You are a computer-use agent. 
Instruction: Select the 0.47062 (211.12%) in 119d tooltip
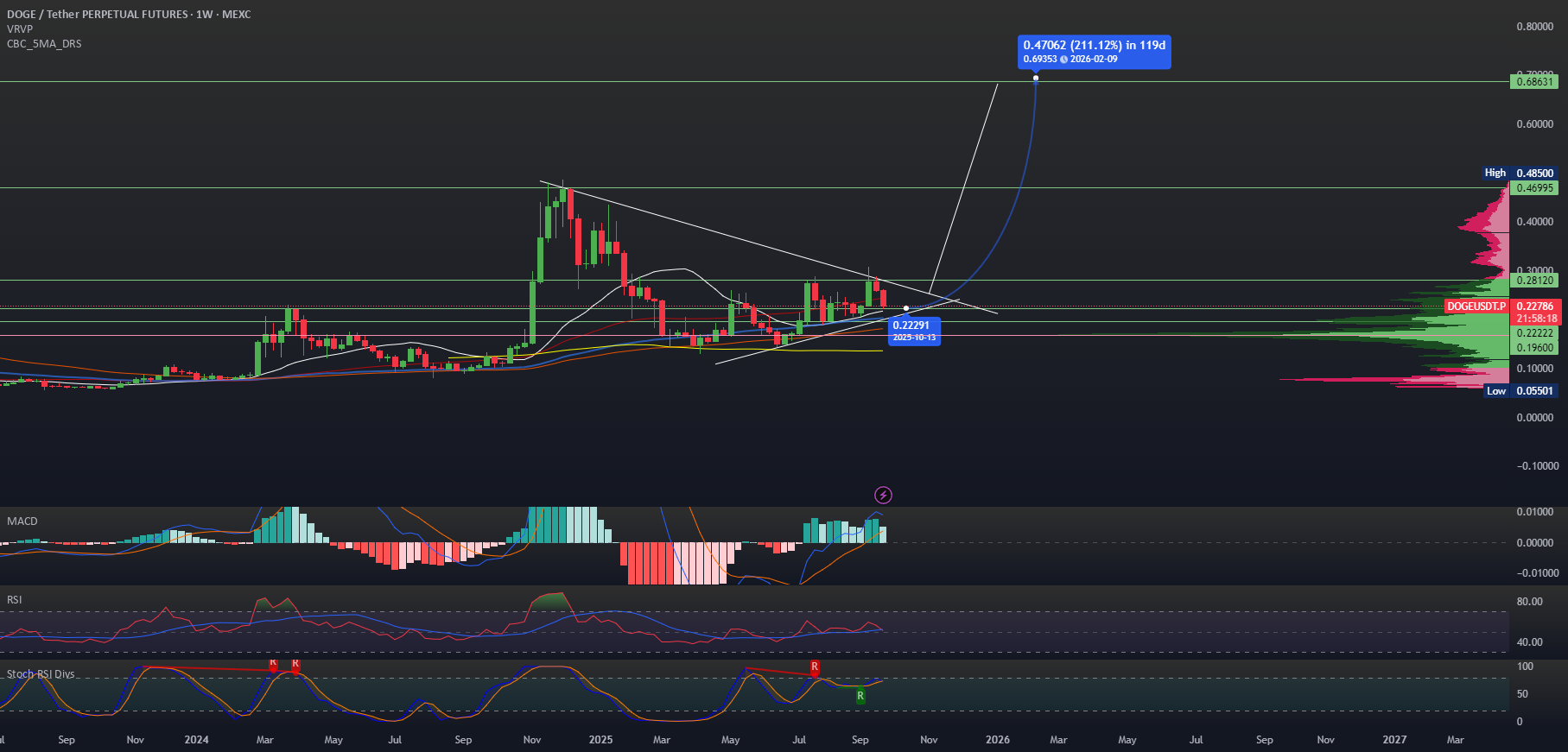click(1094, 51)
